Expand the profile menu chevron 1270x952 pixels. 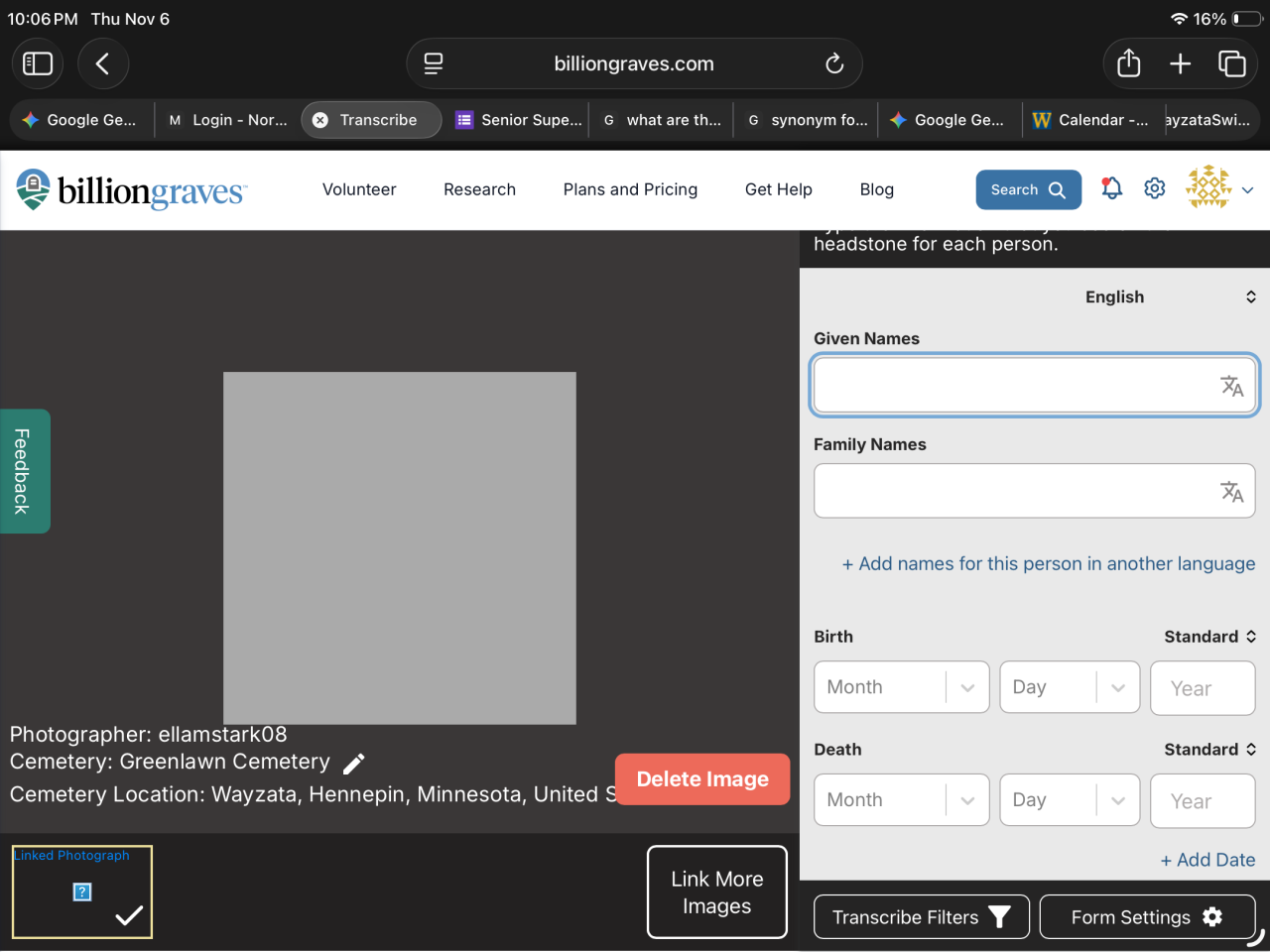coord(1248,189)
